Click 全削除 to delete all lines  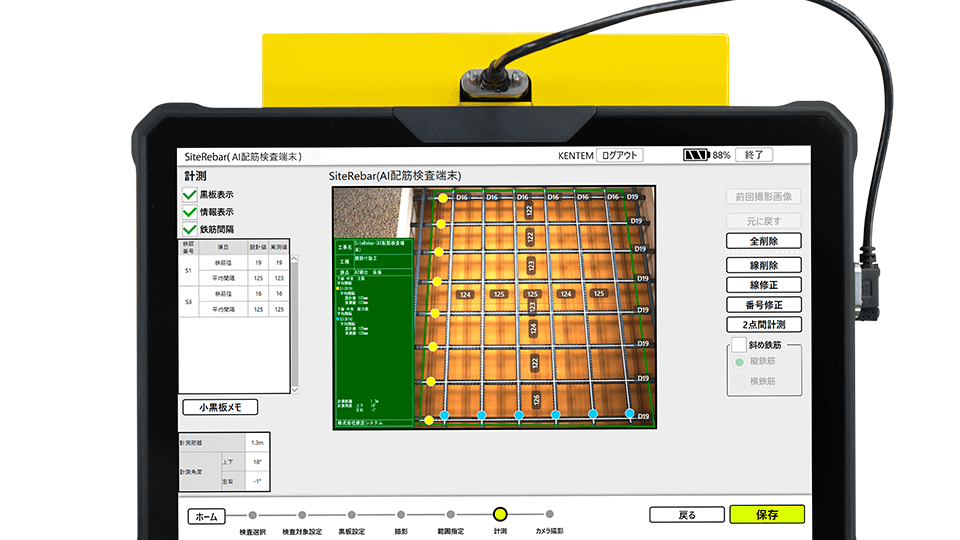coord(763,241)
